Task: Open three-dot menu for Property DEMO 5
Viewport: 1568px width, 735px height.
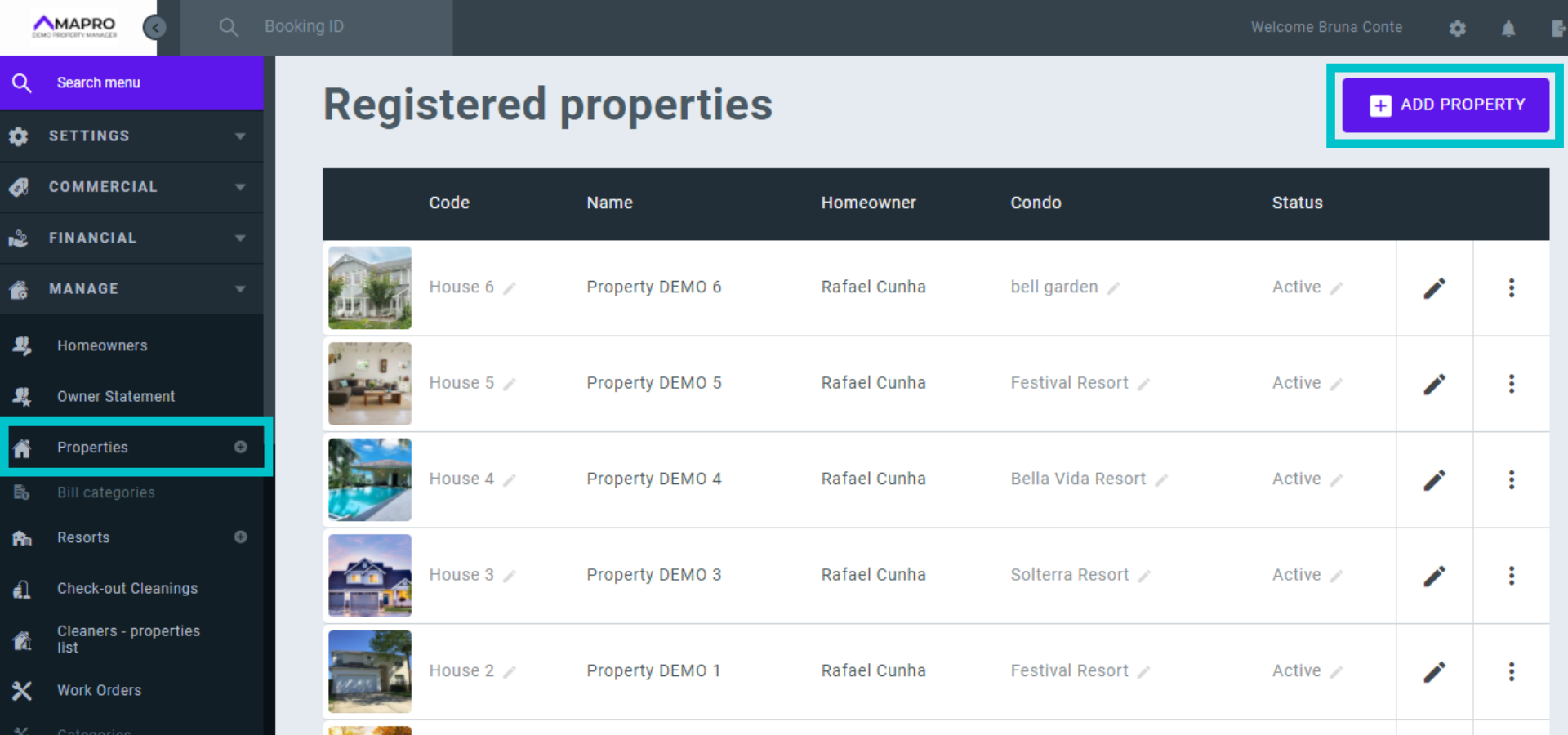Action: (x=1511, y=384)
